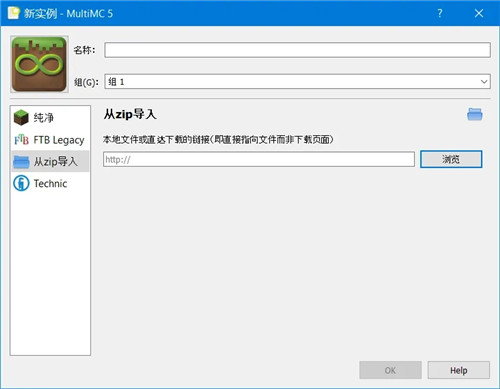This screenshot has width=500, height=389.
Task: Click the FTB logo icon in sidebar
Action: 21,140
